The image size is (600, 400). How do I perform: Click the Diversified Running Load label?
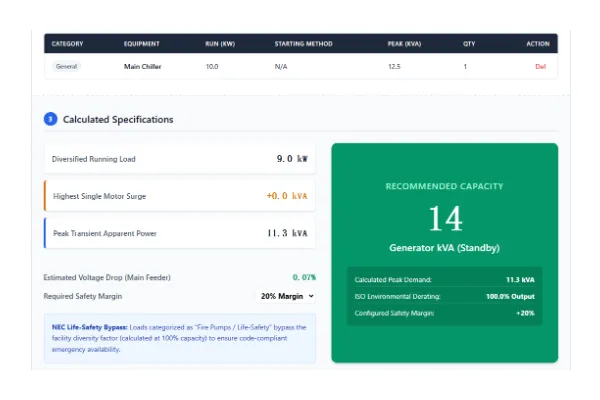click(93, 159)
